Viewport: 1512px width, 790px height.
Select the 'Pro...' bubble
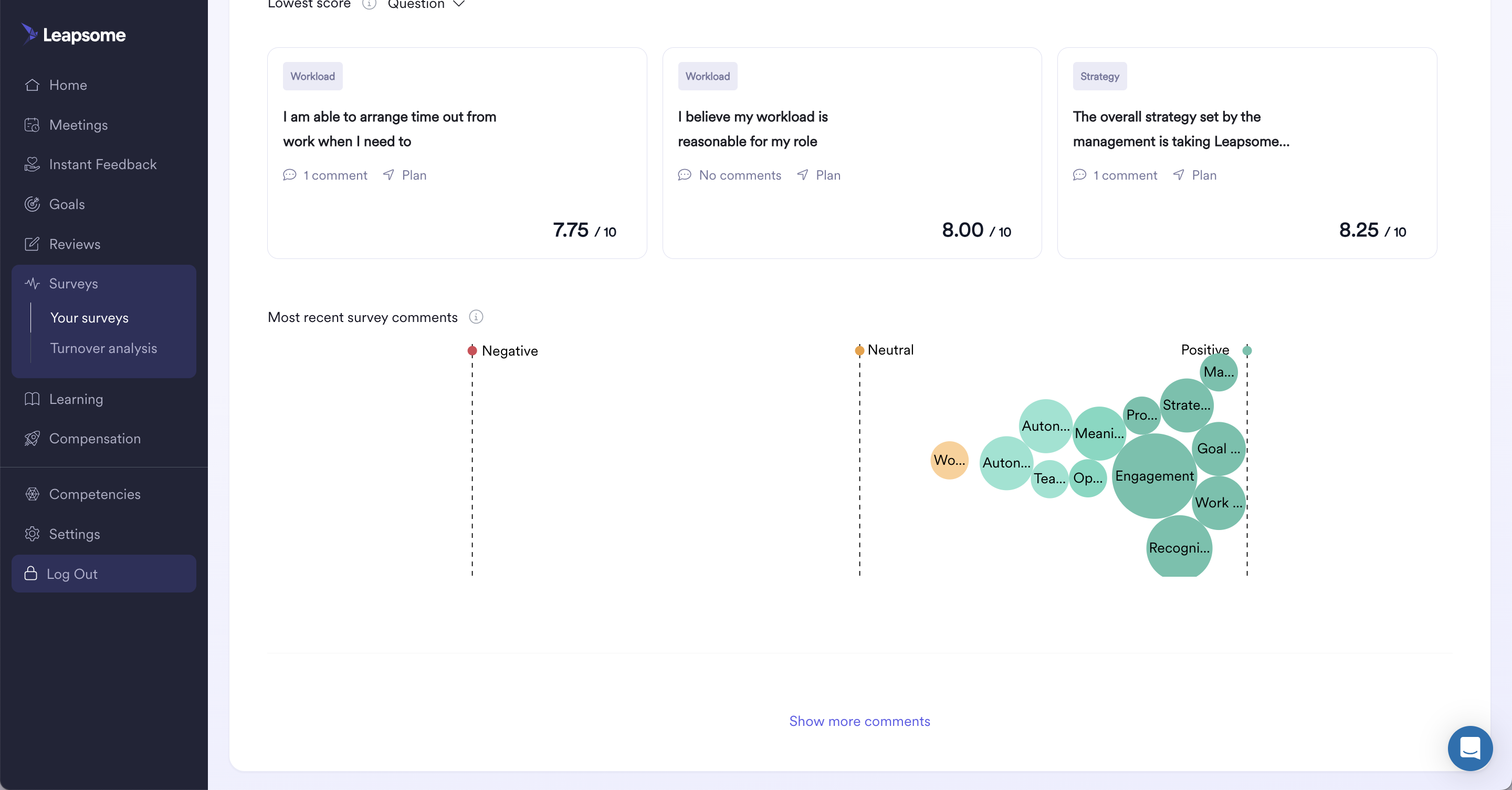(x=1142, y=415)
